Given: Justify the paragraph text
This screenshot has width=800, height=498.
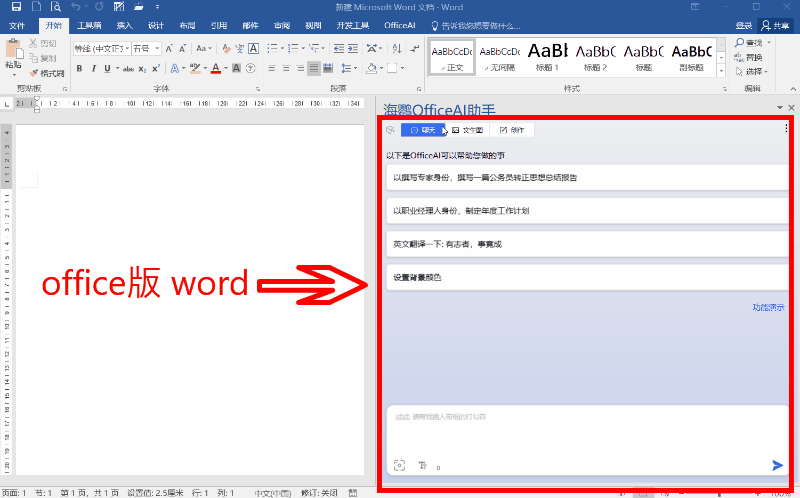Looking at the screenshot, I should click(314, 68).
